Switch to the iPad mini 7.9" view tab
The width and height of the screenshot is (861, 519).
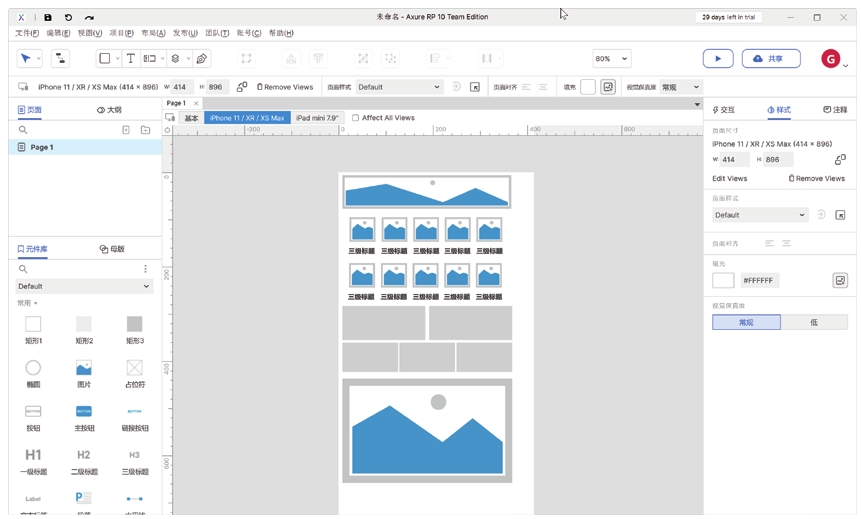316,118
